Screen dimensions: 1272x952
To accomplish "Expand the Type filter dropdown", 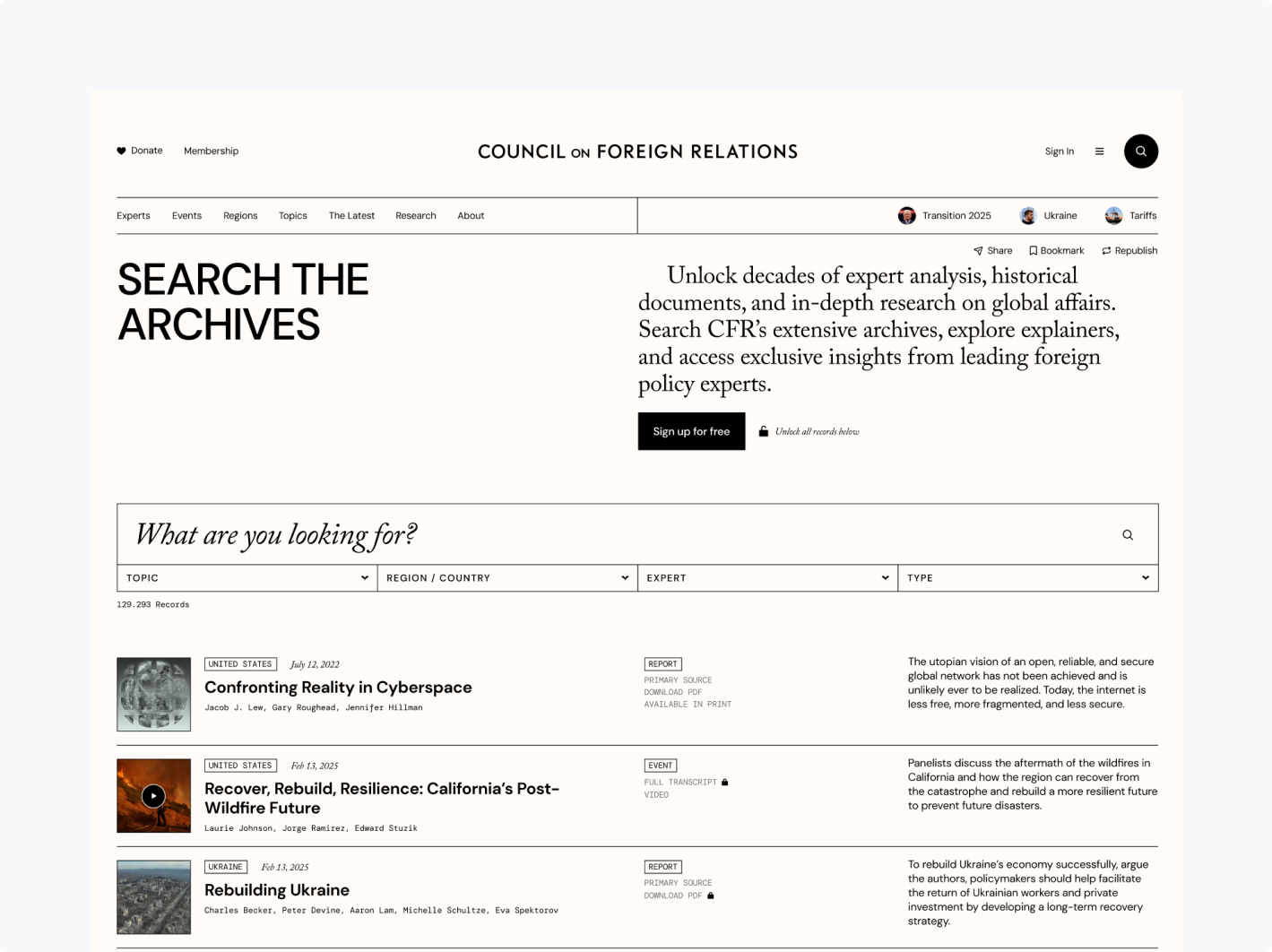I will [1028, 578].
